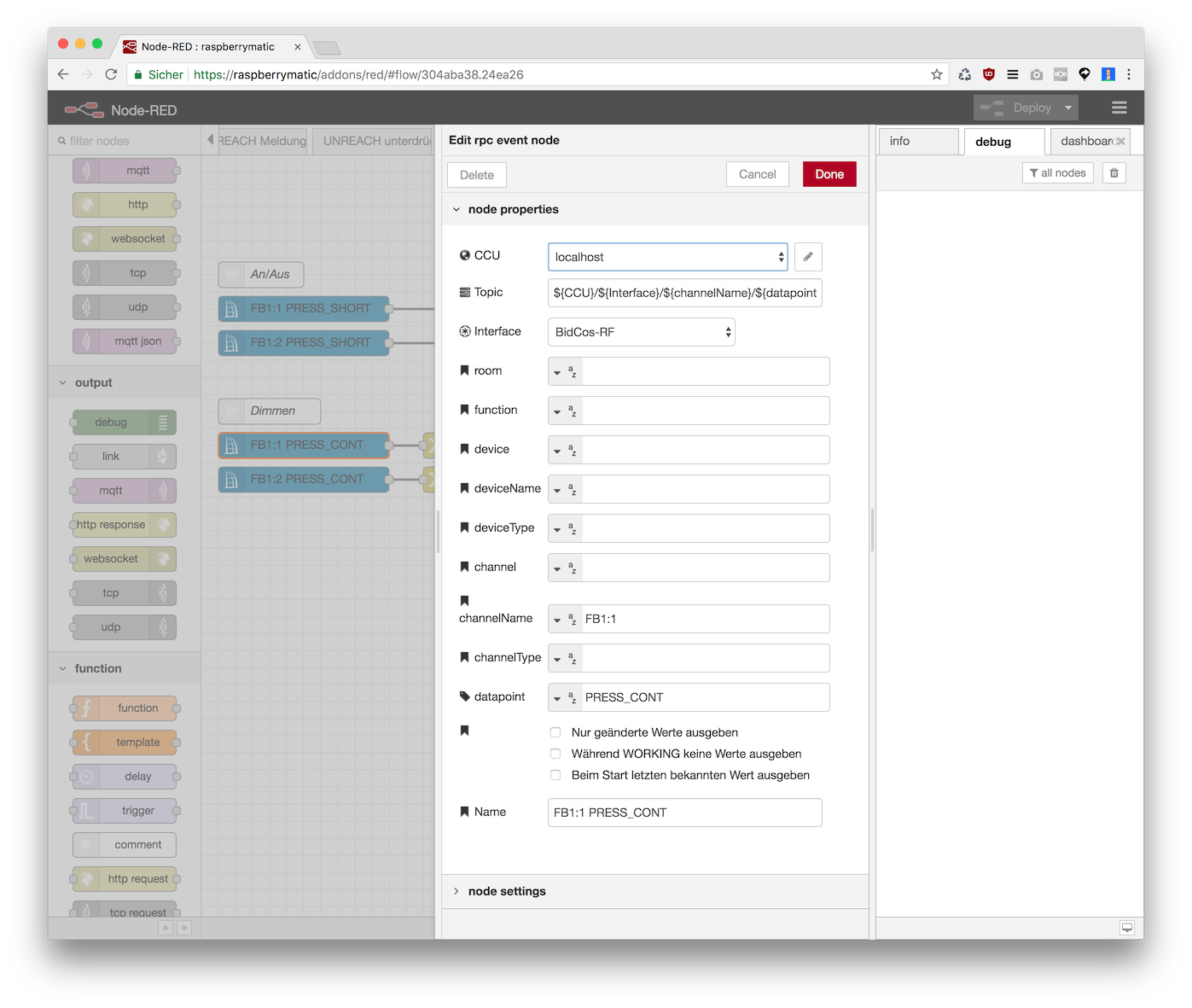Expand the node settings section
Image resolution: width=1192 pixels, height=1008 pixels.
507,891
